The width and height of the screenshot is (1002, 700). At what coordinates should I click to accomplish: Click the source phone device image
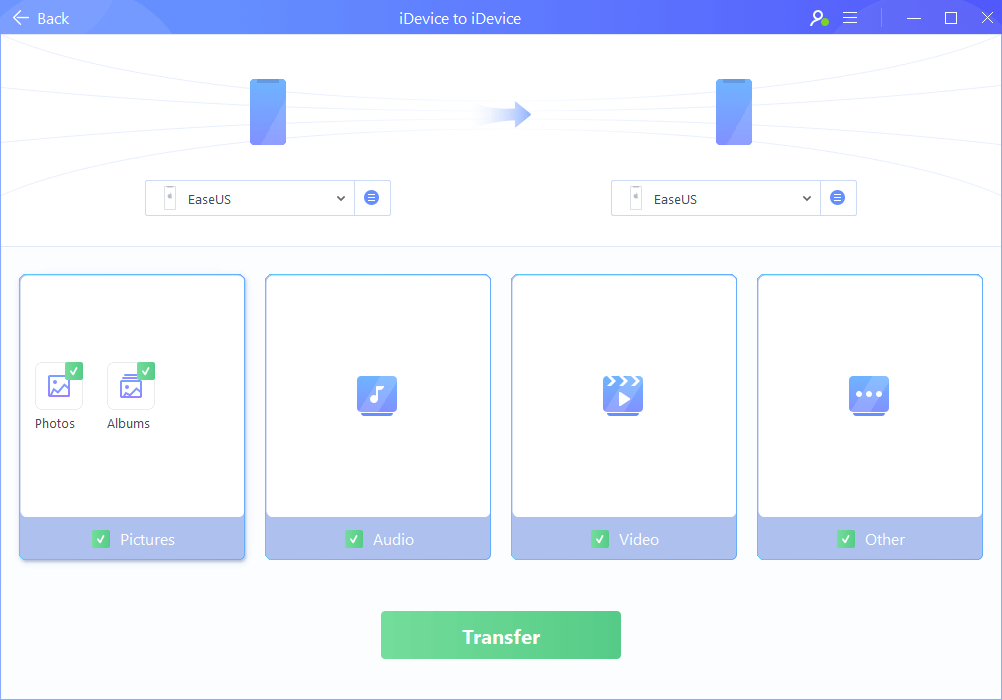pyautogui.click(x=268, y=112)
